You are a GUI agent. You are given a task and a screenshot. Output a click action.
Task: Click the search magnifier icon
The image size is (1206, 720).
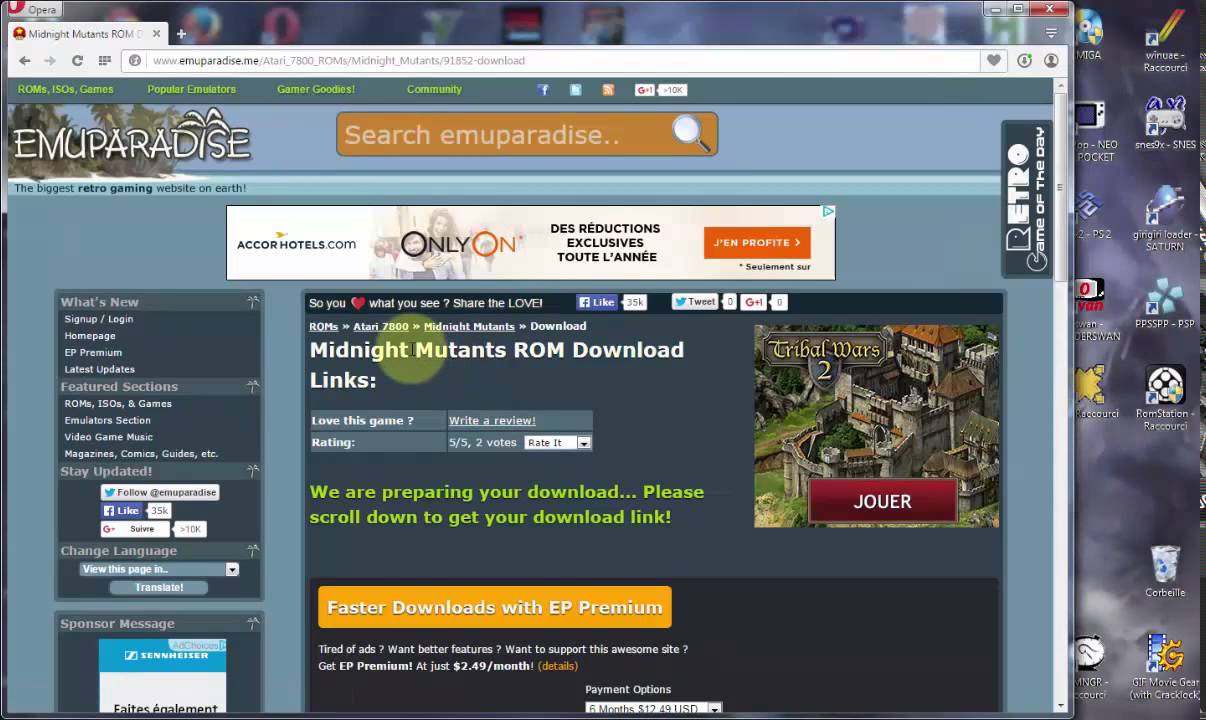[x=691, y=133]
